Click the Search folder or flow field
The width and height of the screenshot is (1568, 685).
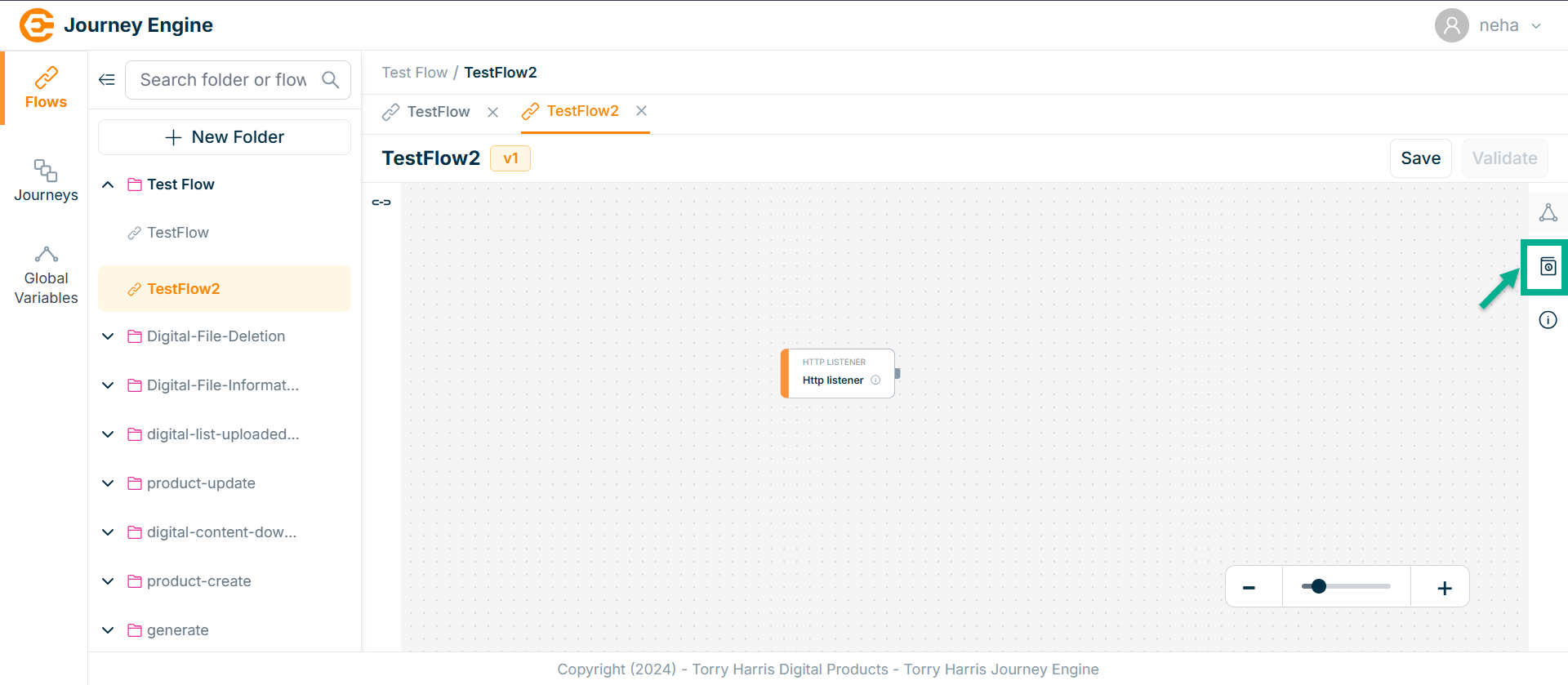coord(223,80)
